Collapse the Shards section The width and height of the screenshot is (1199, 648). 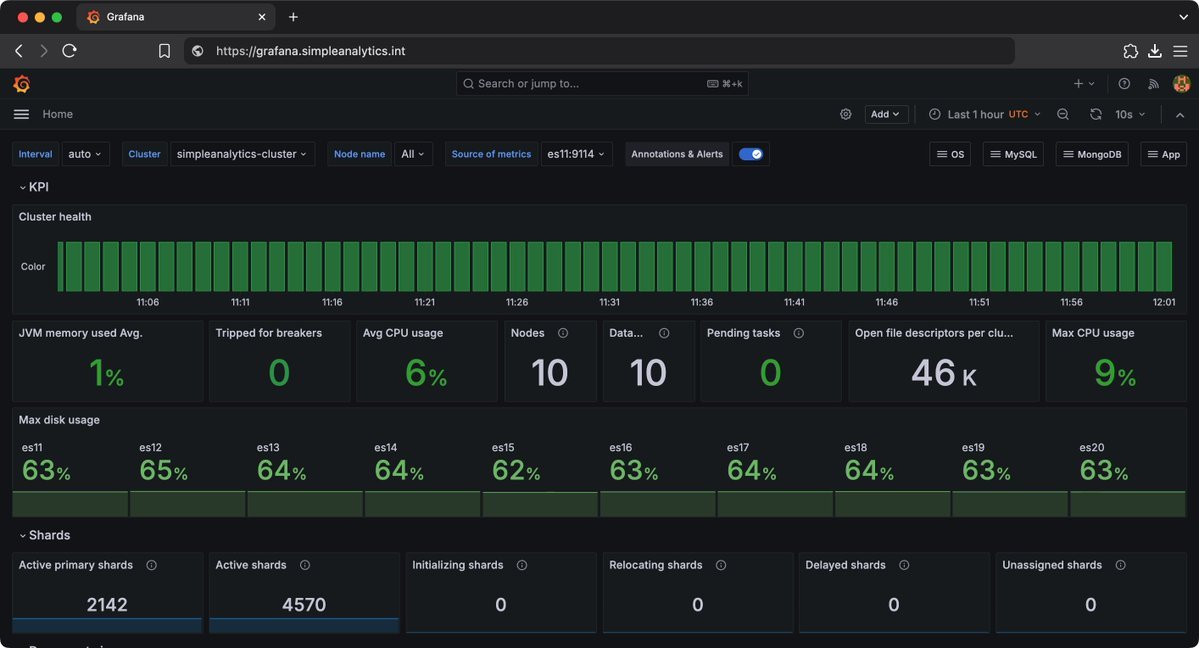coord(44,535)
